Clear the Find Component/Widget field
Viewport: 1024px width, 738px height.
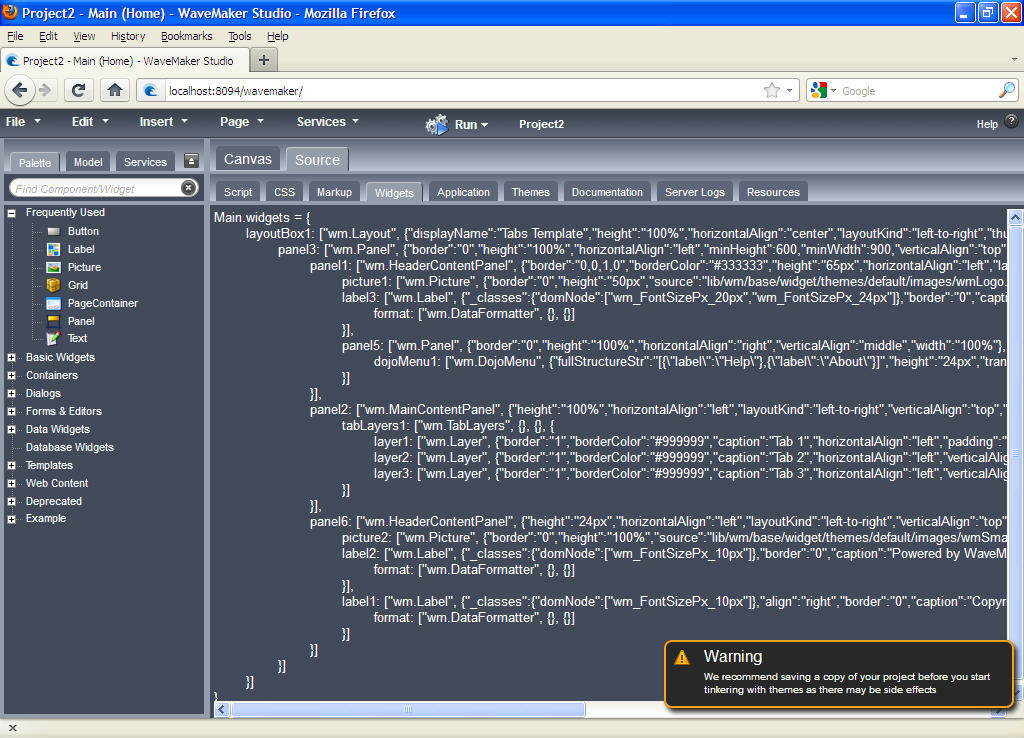click(x=188, y=188)
